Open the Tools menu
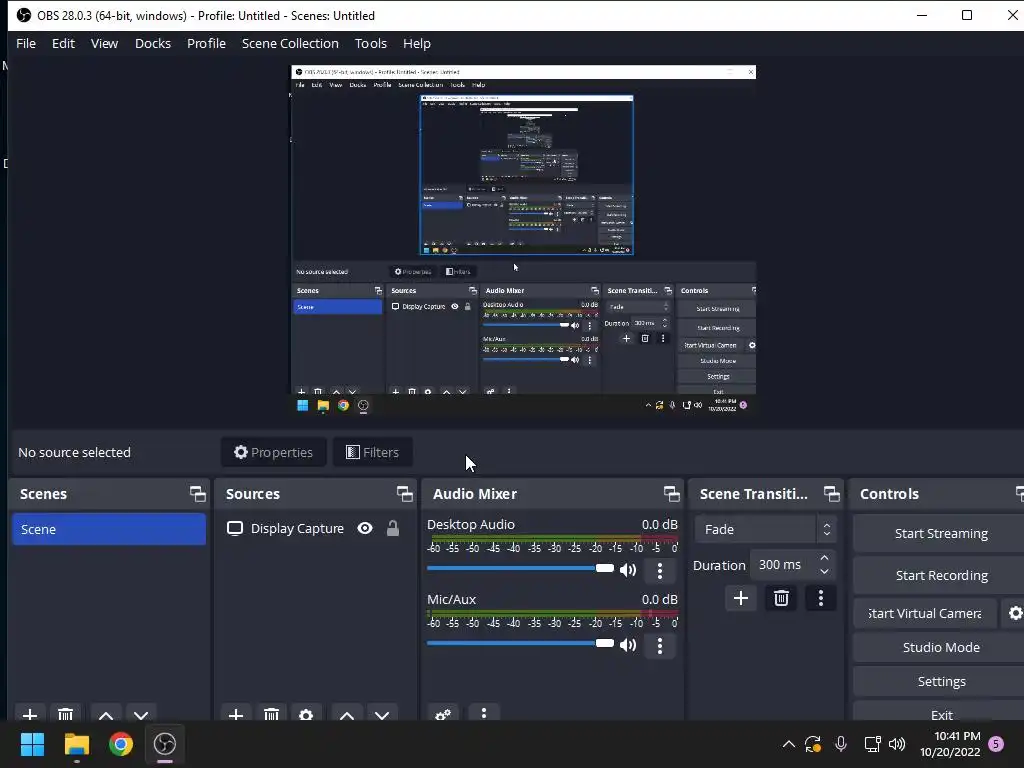 pos(371,43)
